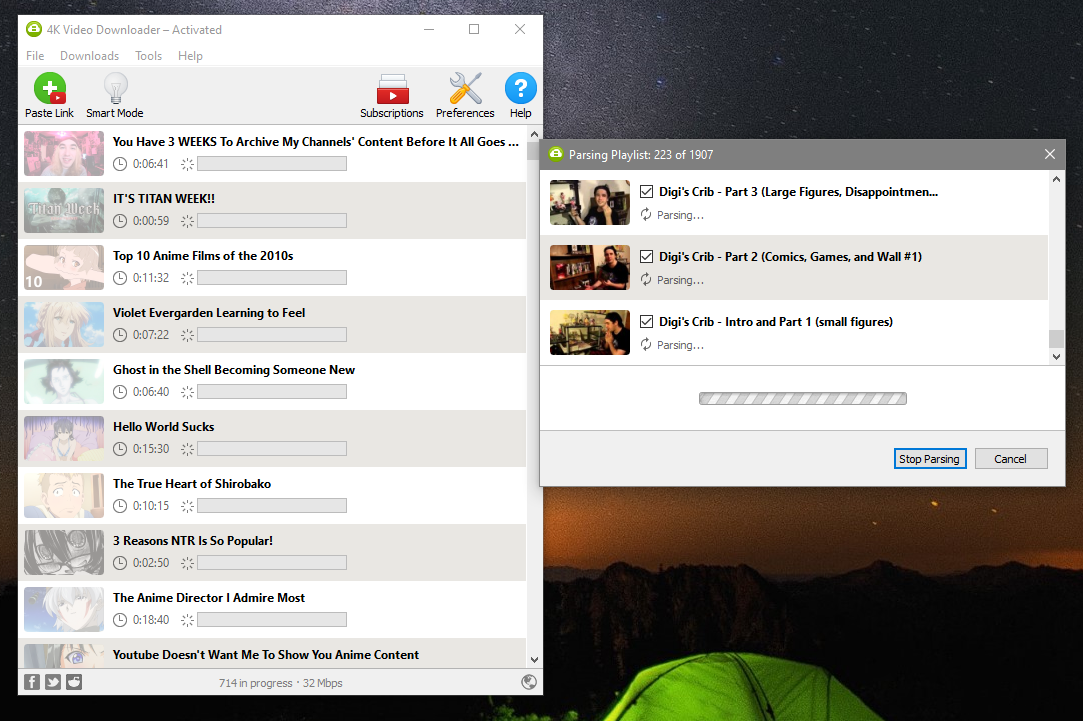This screenshot has width=1083, height=721.
Task: Open the Twitter icon in status bar
Action: (53, 682)
